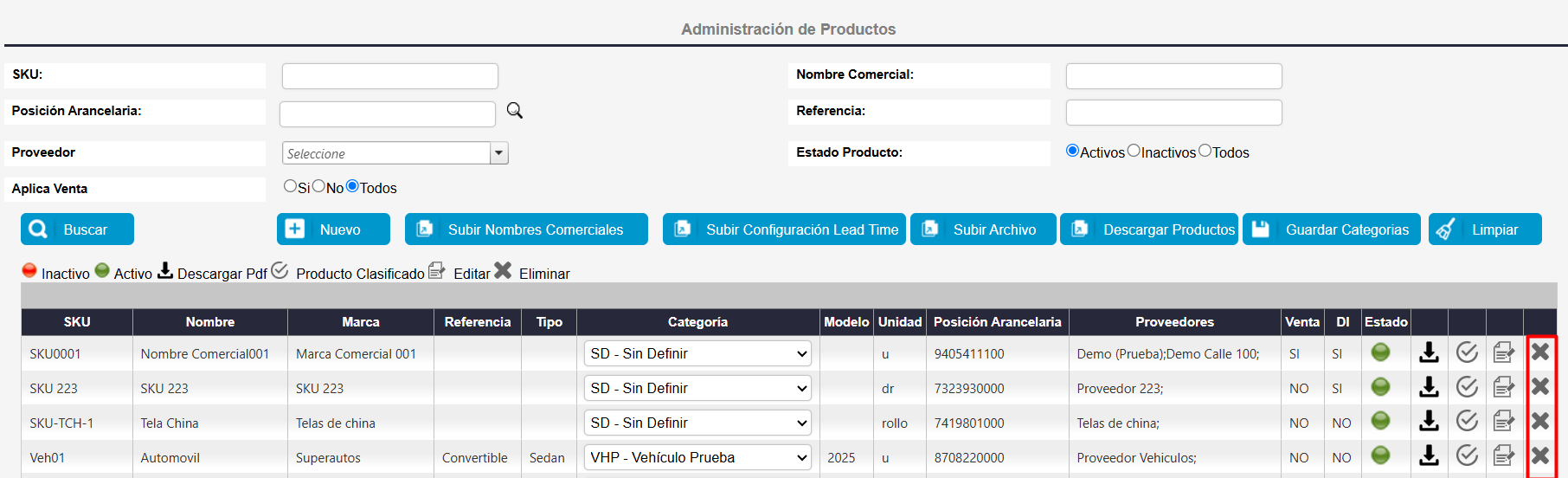
Task: Click the Buscar button
Action: 77,229
